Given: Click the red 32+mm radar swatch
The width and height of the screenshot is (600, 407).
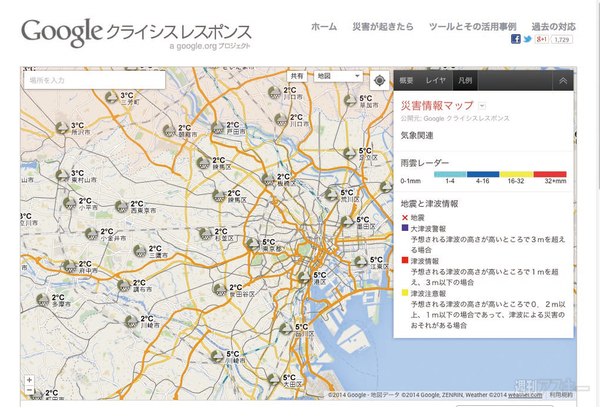Looking at the screenshot, I should pyautogui.click(x=550, y=174).
